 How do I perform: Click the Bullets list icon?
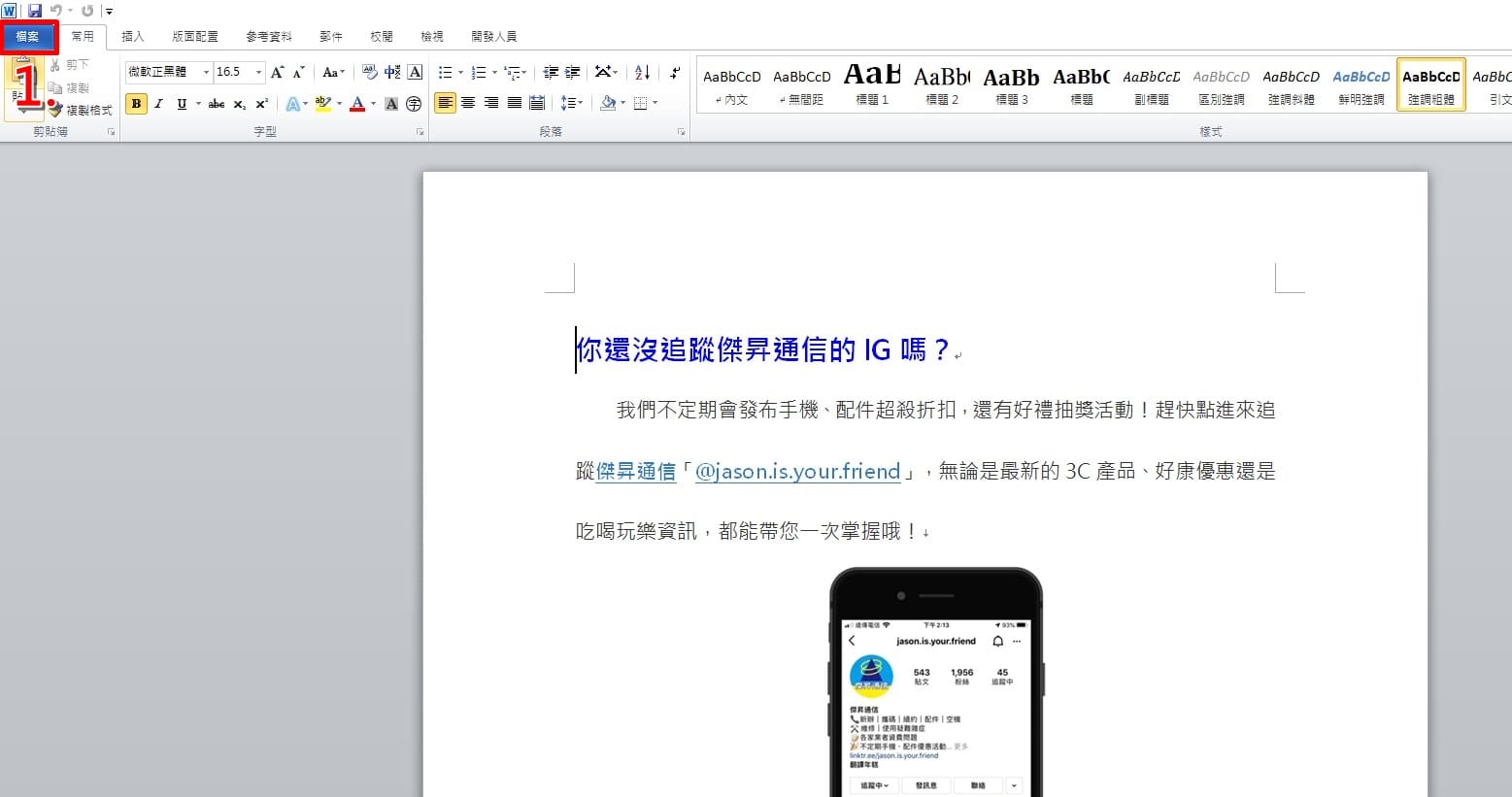[x=445, y=72]
